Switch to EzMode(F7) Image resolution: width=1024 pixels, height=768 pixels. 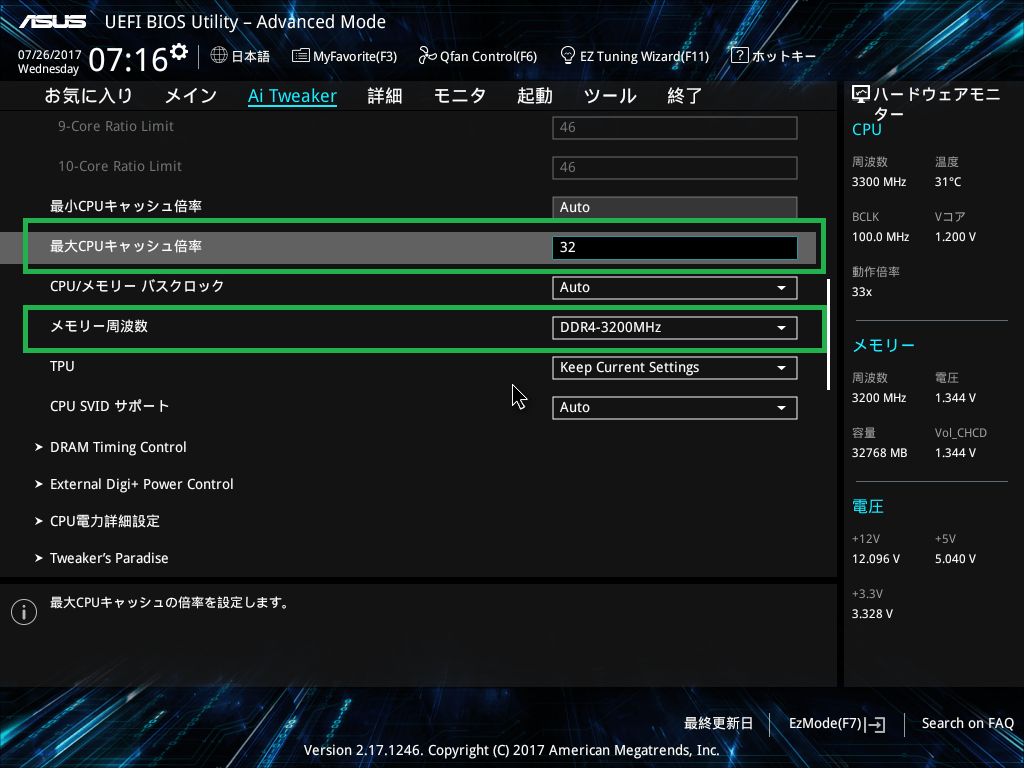pos(837,724)
